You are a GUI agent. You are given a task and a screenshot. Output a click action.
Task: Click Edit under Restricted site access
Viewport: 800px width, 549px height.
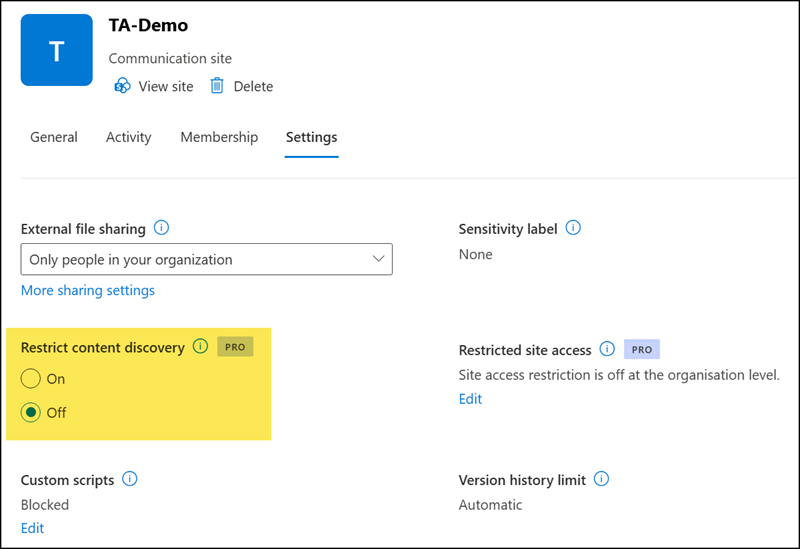tap(470, 399)
